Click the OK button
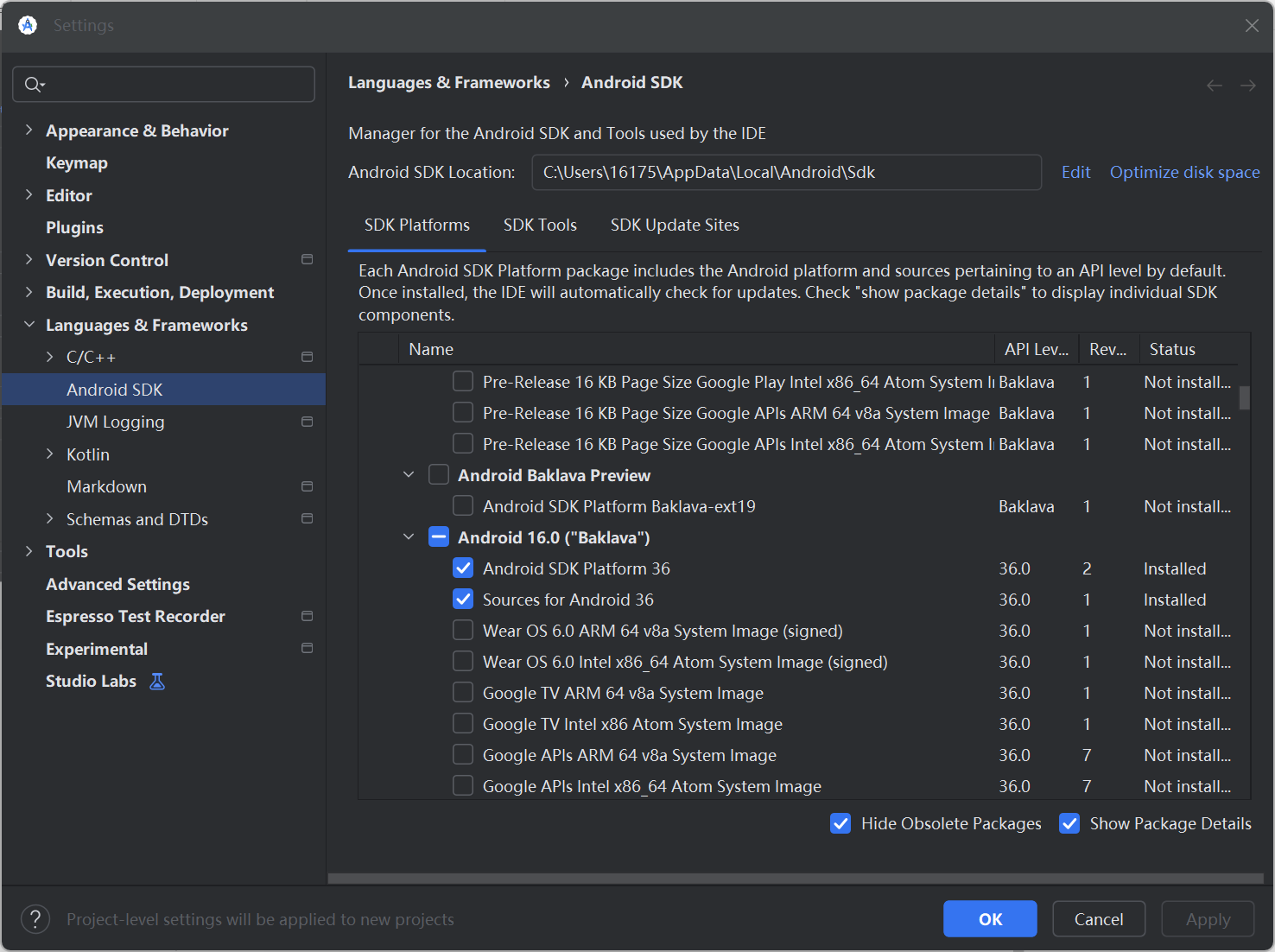1275x952 pixels. tap(990, 919)
